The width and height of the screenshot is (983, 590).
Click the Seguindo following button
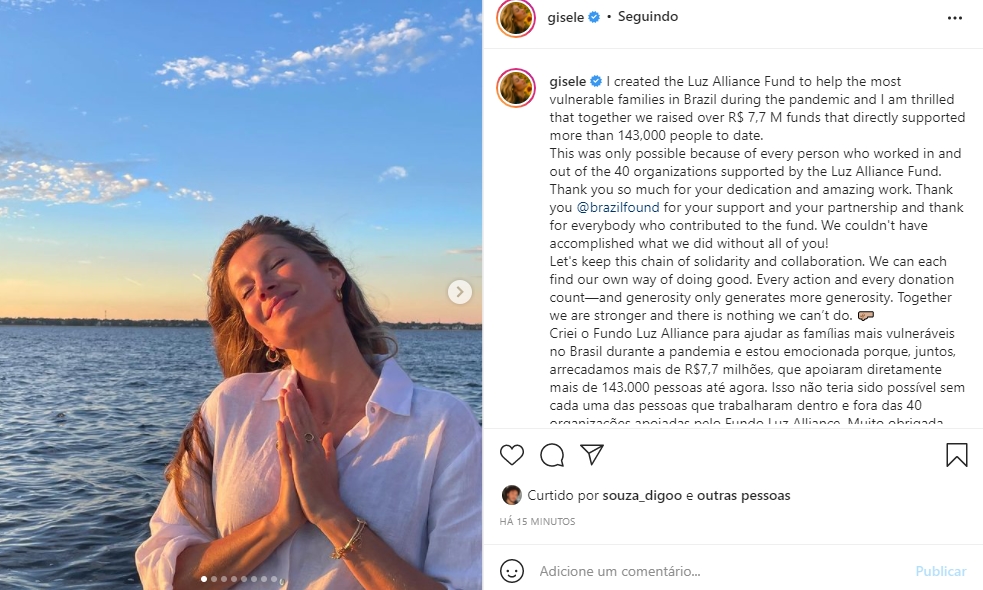click(x=648, y=17)
